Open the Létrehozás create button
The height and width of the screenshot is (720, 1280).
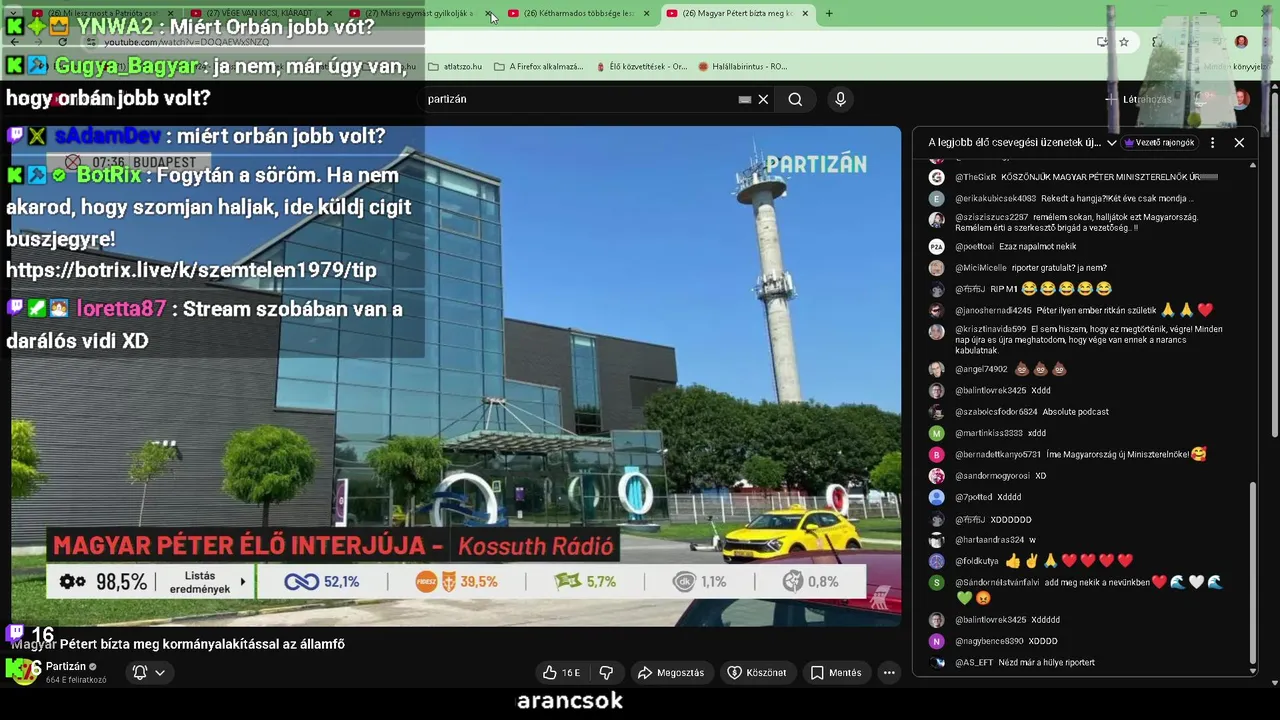coord(1139,99)
